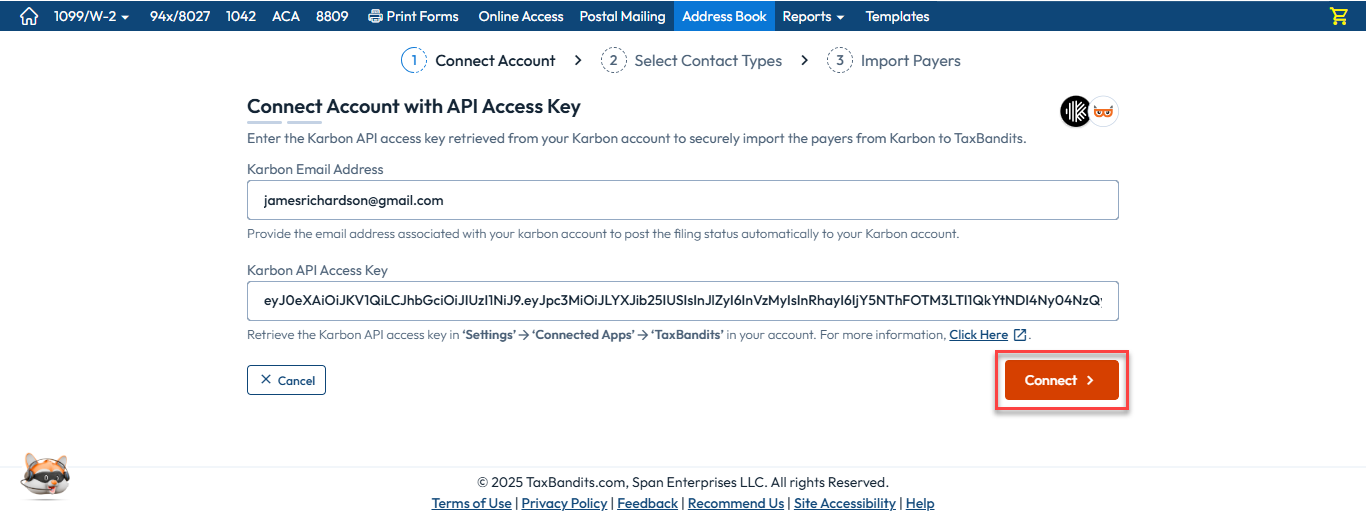1366x522 pixels.
Task: Click the Karbon Email Address field
Action: [x=682, y=200]
